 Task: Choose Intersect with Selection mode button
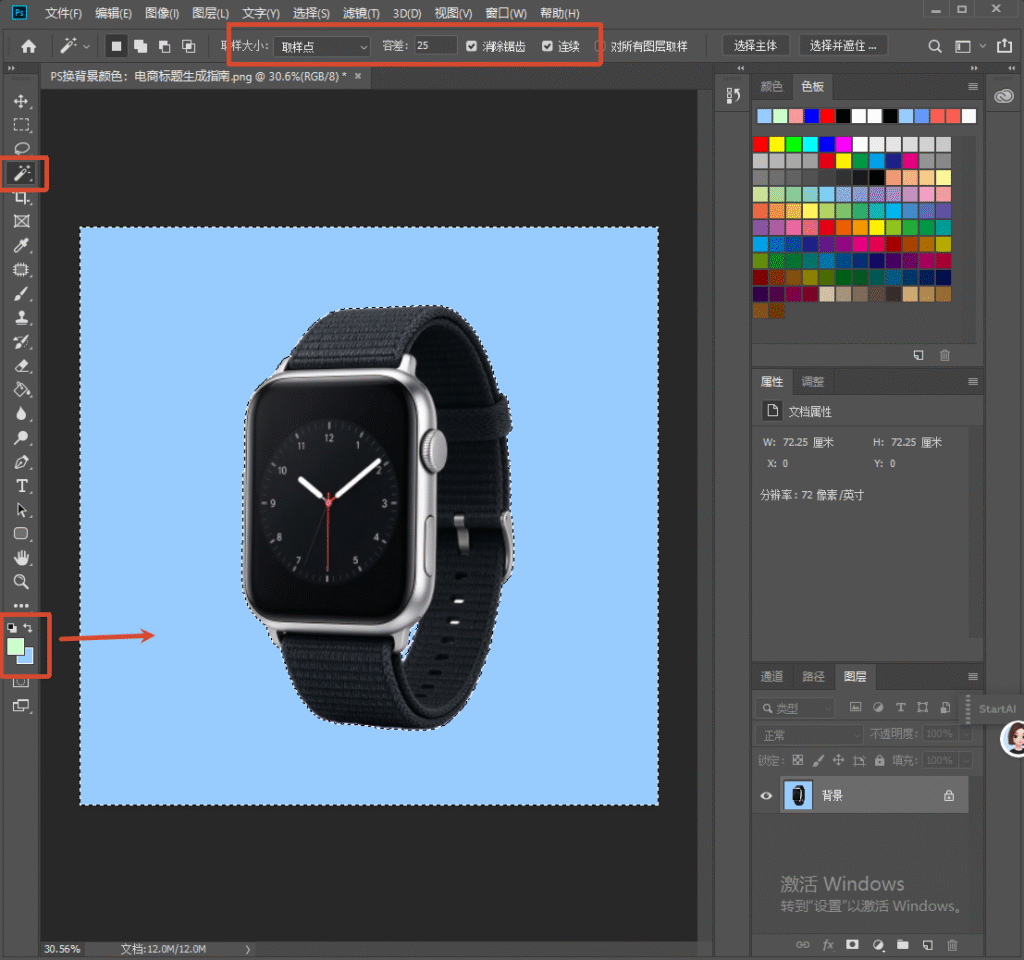(x=189, y=46)
